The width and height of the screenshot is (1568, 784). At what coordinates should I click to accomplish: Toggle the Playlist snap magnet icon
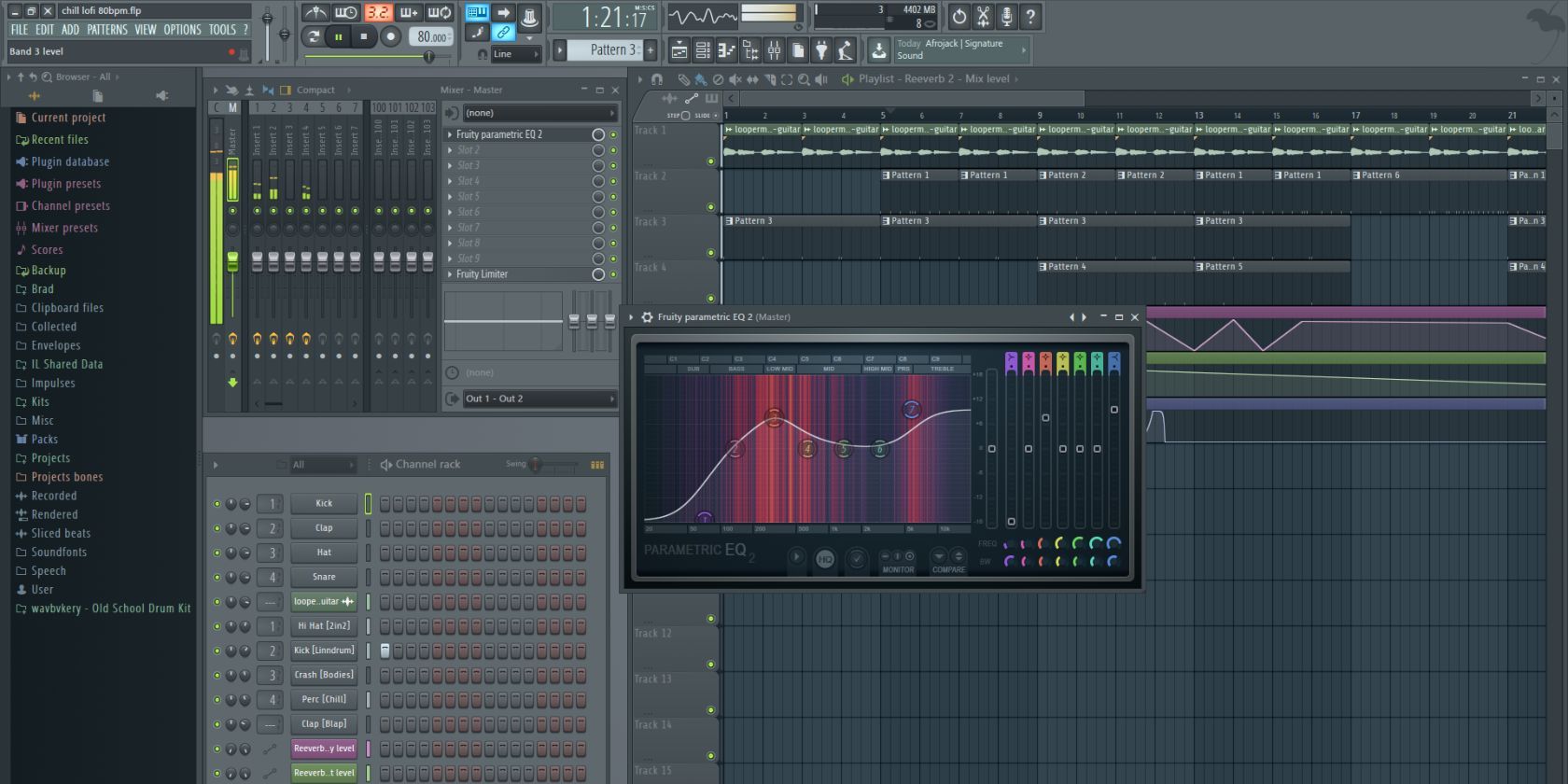(656, 79)
